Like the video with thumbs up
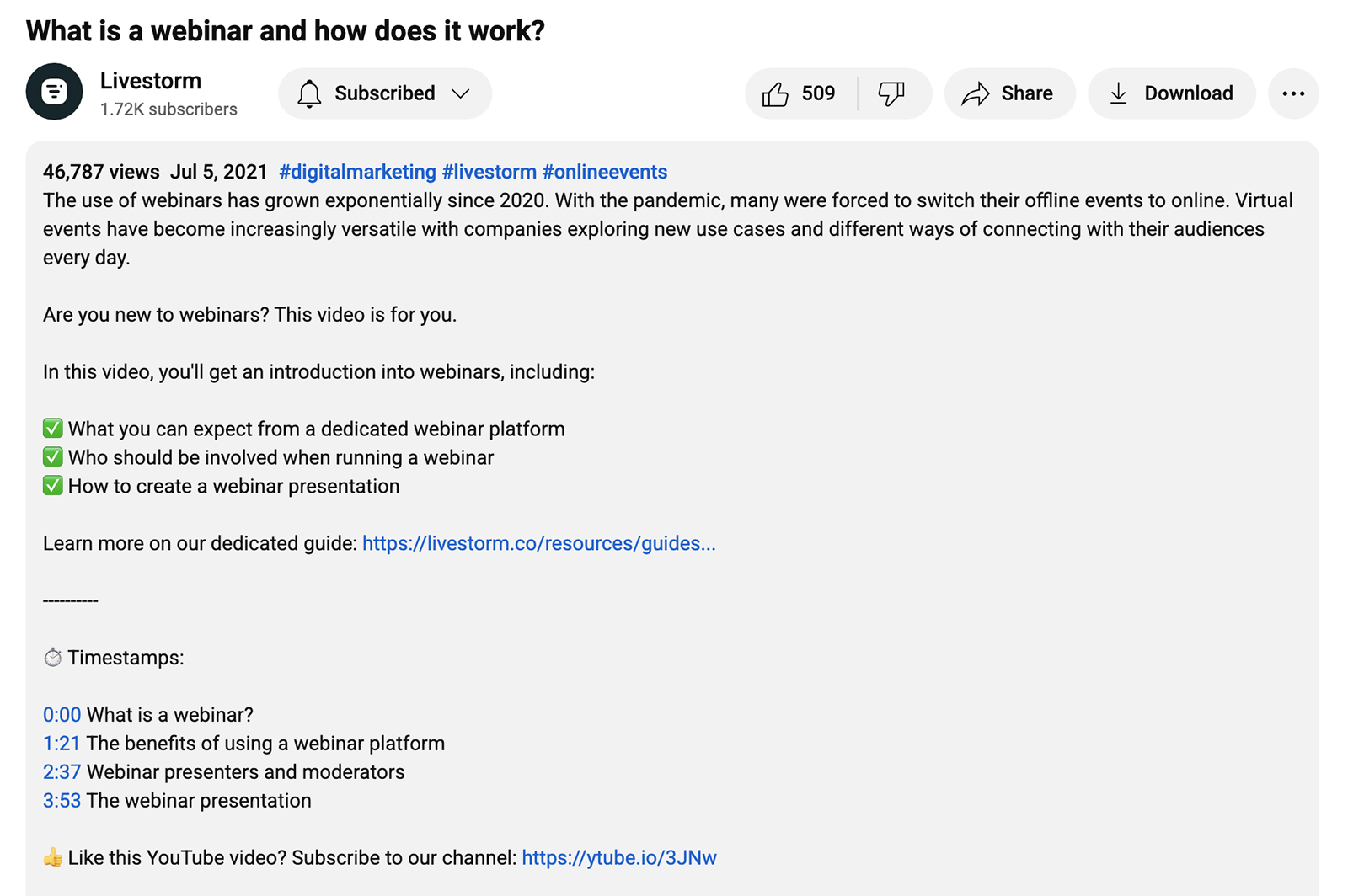 tap(775, 93)
